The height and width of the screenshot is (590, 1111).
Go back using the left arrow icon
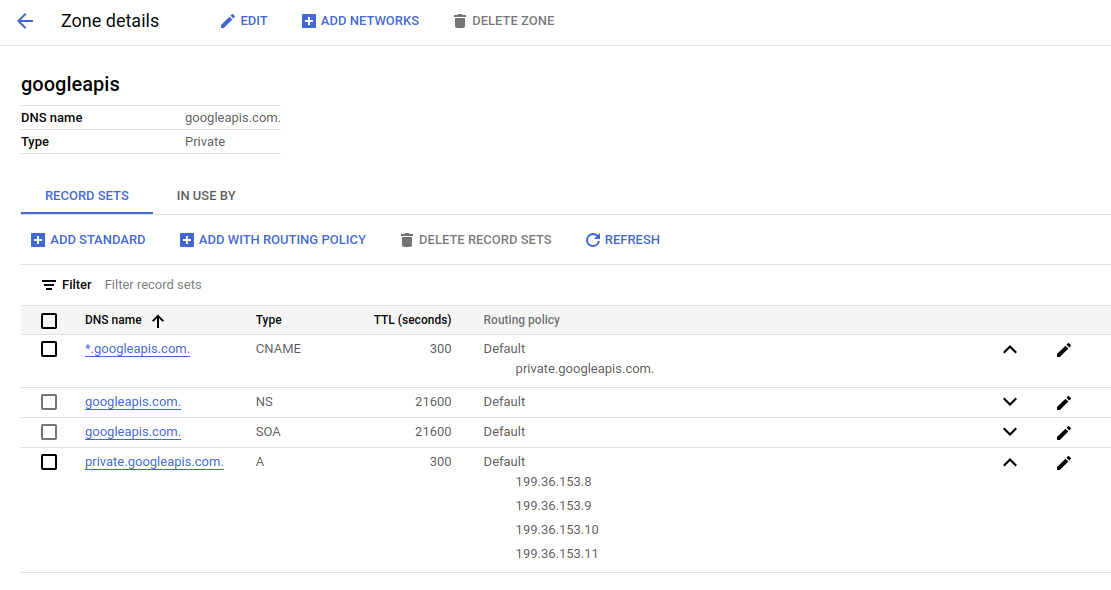pyautogui.click(x=25, y=21)
